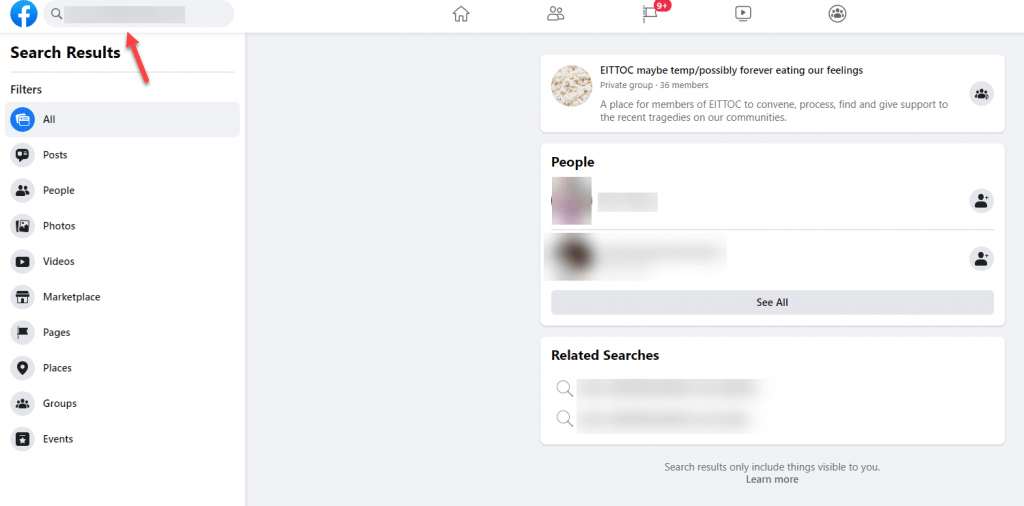Open the Friends icon in top bar
Viewport: 1024px width, 506px height.
point(556,14)
